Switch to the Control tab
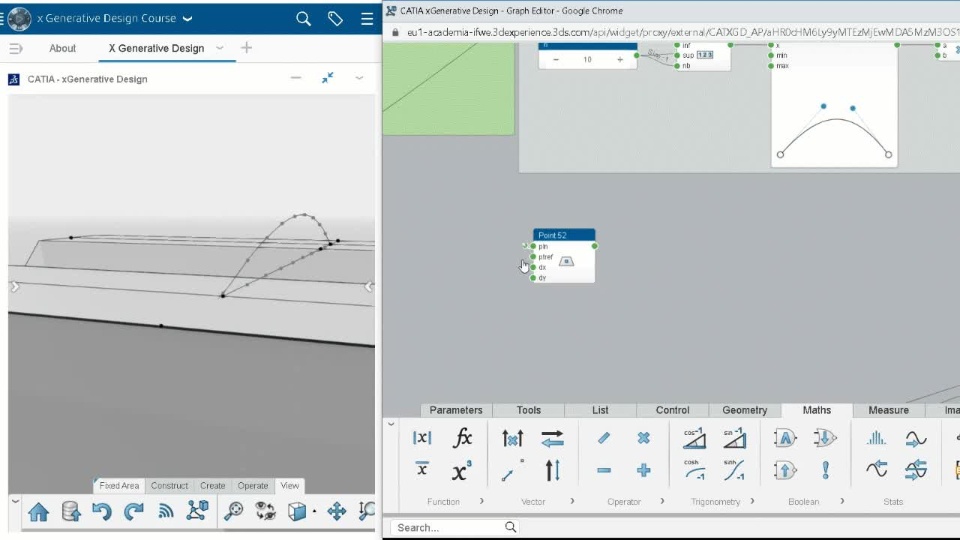The image size is (960, 540). pyautogui.click(x=672, y=410)
